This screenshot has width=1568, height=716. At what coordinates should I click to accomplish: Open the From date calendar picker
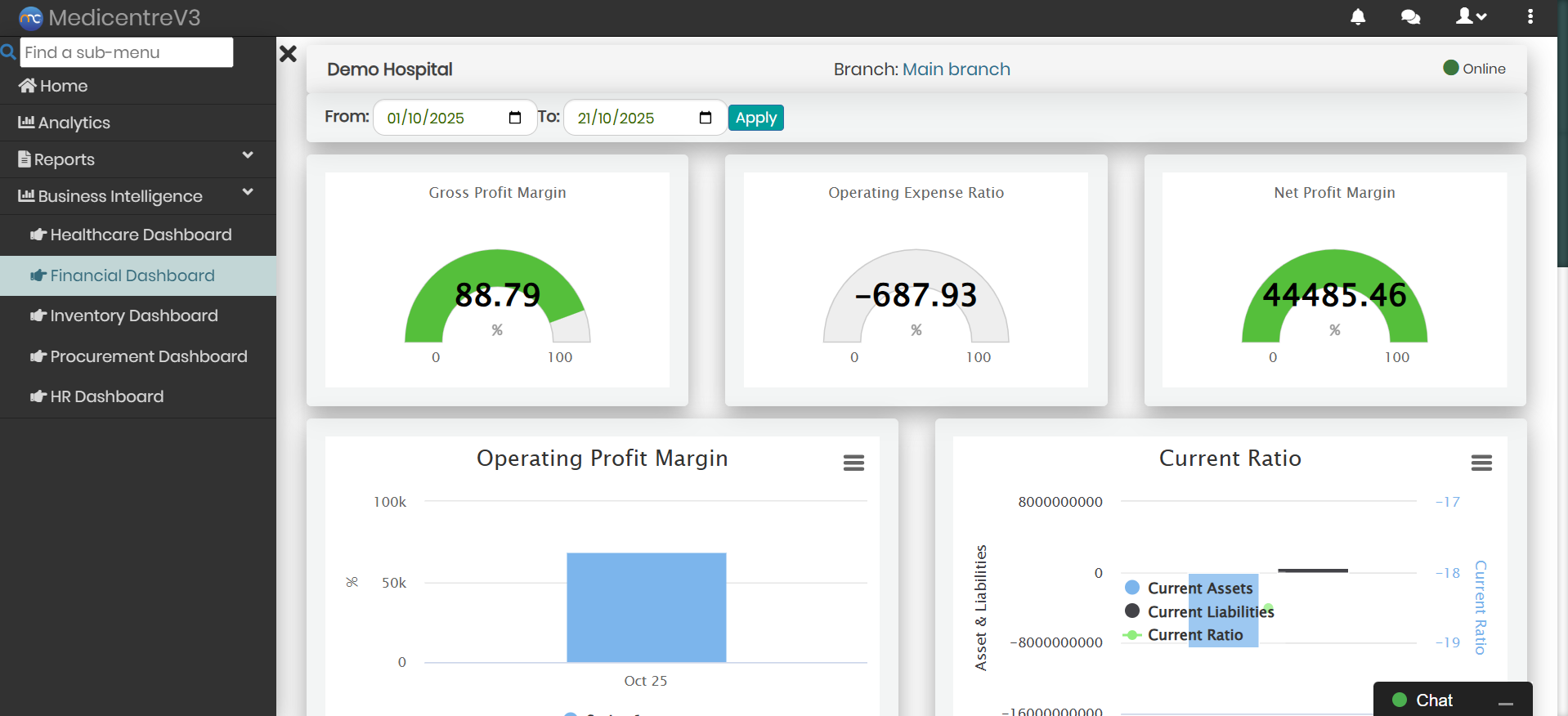515,118
